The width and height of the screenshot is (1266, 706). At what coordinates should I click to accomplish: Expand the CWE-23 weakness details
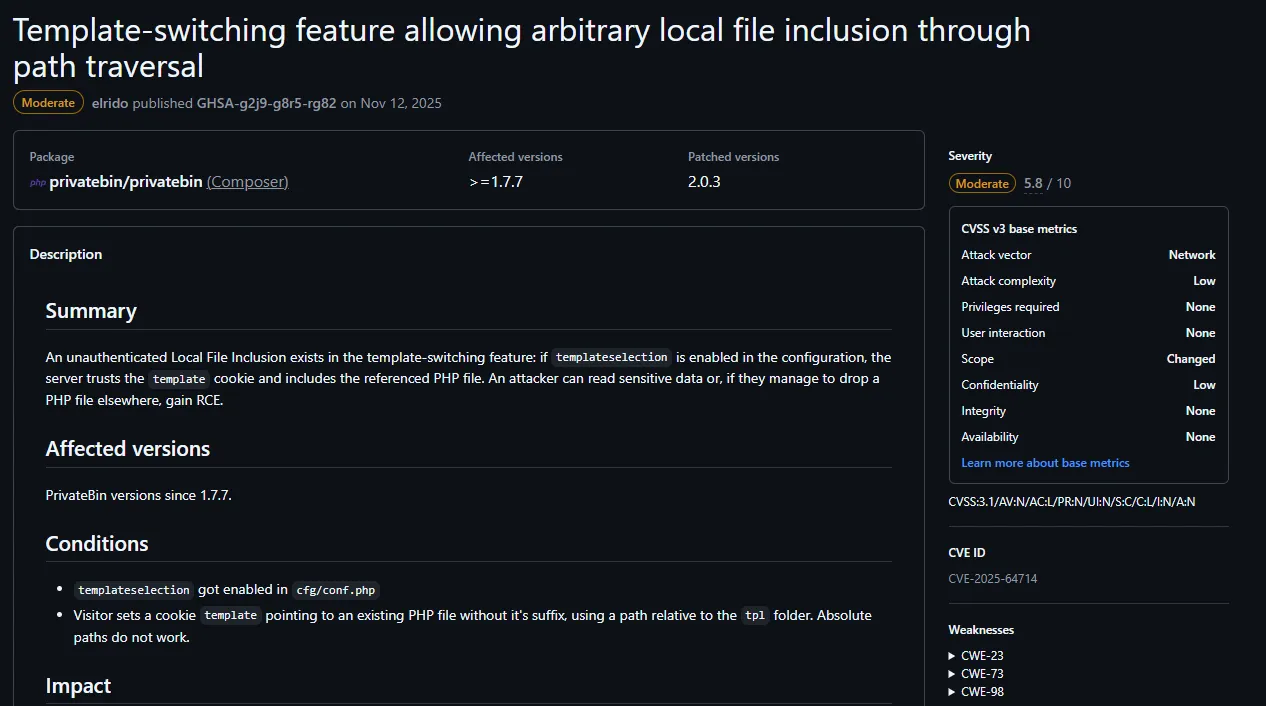pos(981,656)
